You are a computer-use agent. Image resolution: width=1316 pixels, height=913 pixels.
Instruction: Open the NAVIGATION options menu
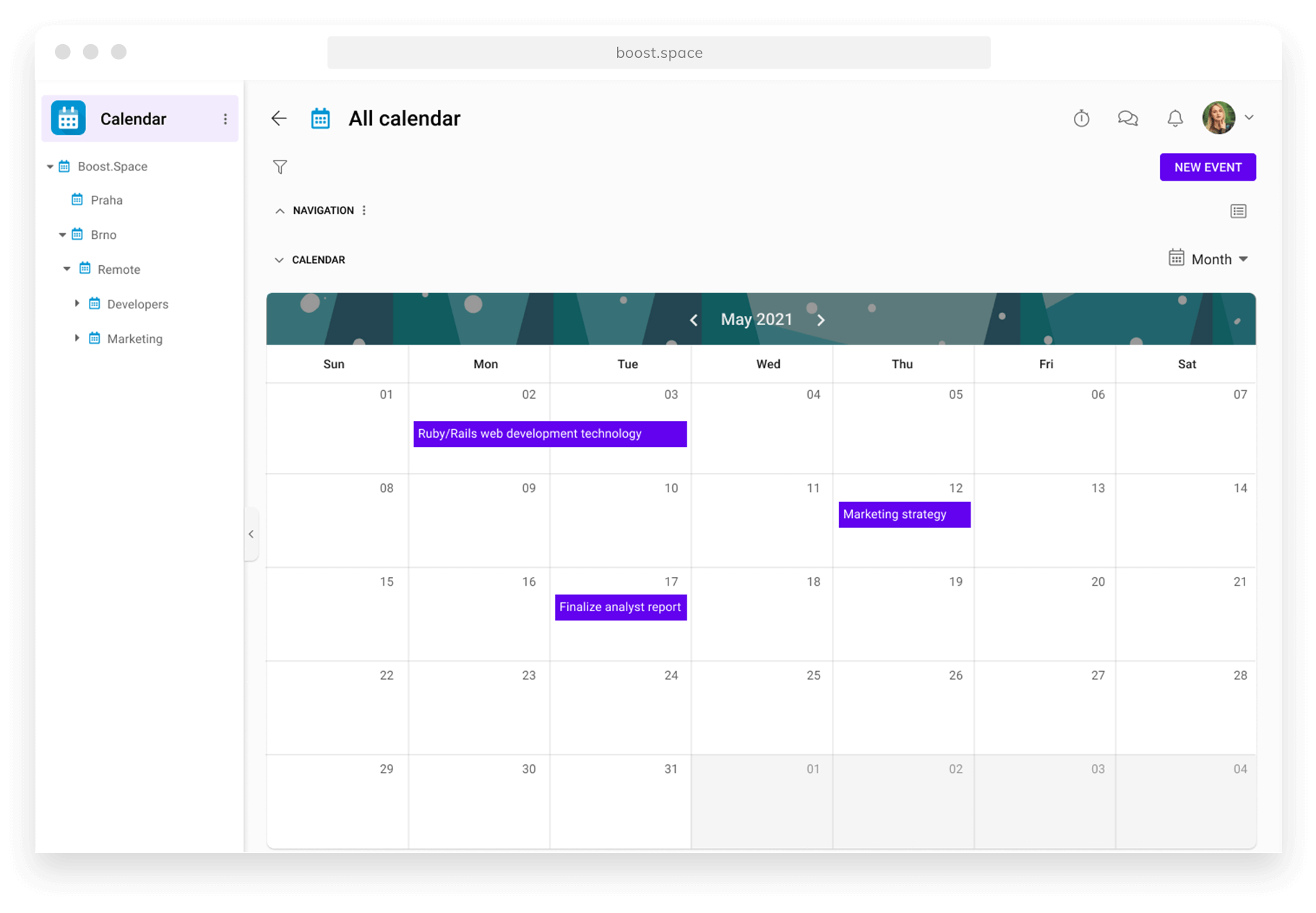tap(365, 209)
